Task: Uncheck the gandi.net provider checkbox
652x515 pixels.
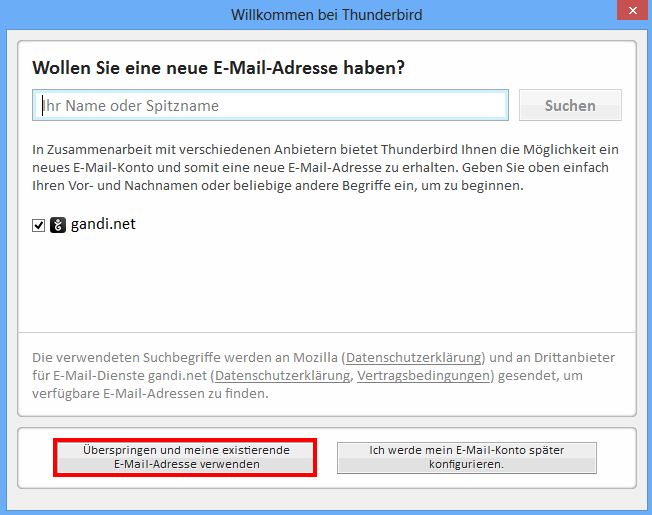Action: coord(39,225)
